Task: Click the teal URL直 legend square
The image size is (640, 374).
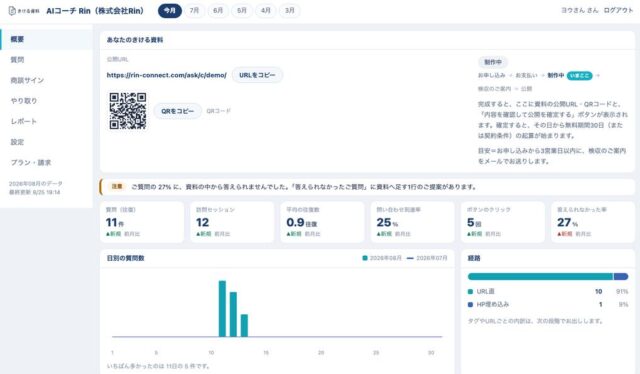Action: [470, 292]
